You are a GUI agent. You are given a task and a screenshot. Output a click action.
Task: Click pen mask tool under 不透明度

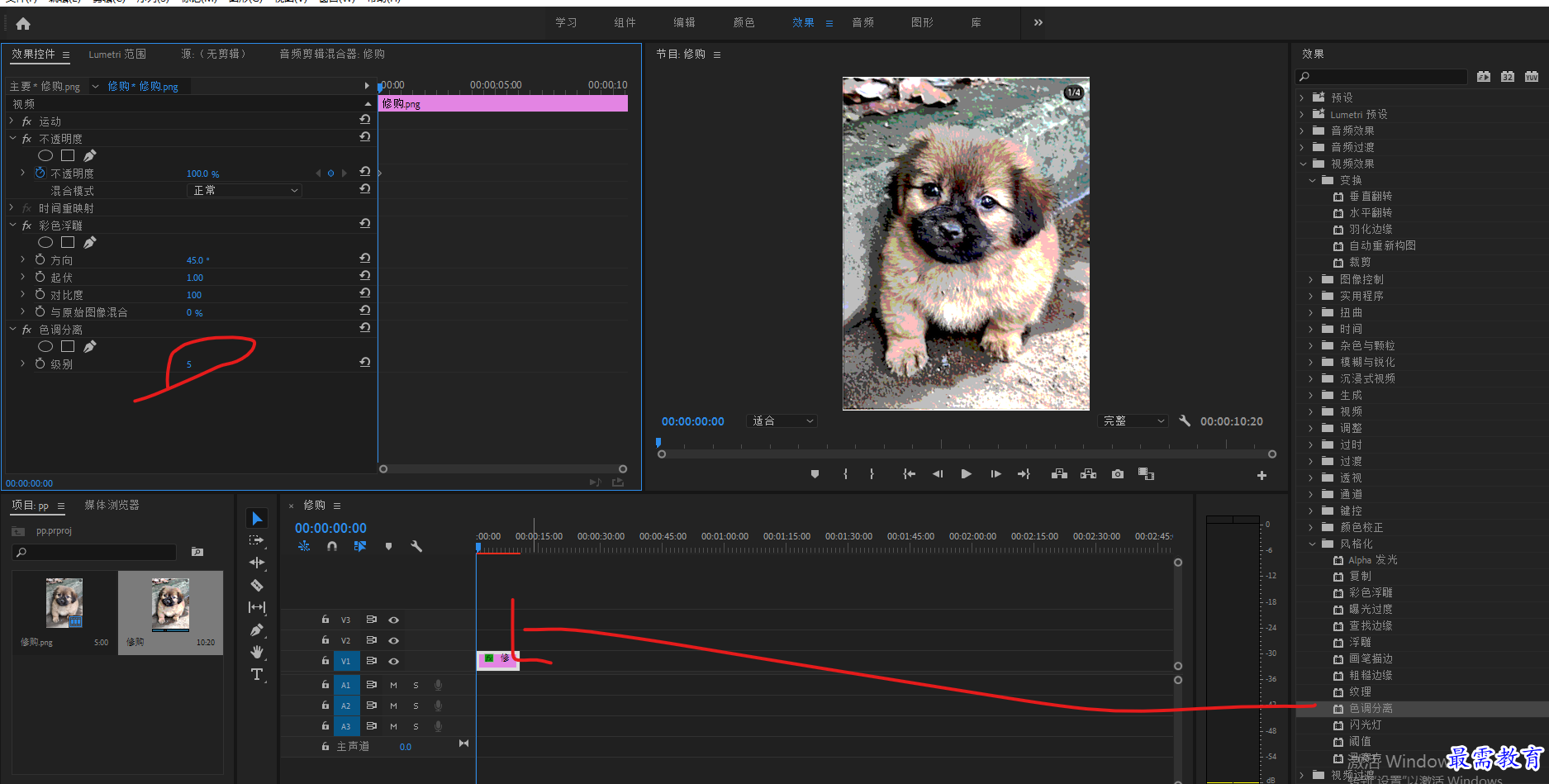pos(89,155)
